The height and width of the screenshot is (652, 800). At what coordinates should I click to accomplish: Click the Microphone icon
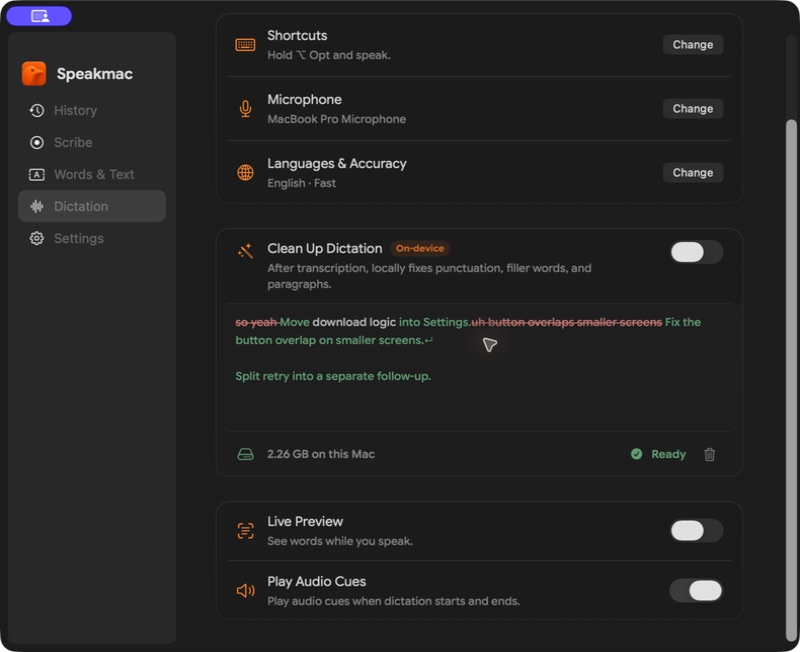[x=245, y=109]
